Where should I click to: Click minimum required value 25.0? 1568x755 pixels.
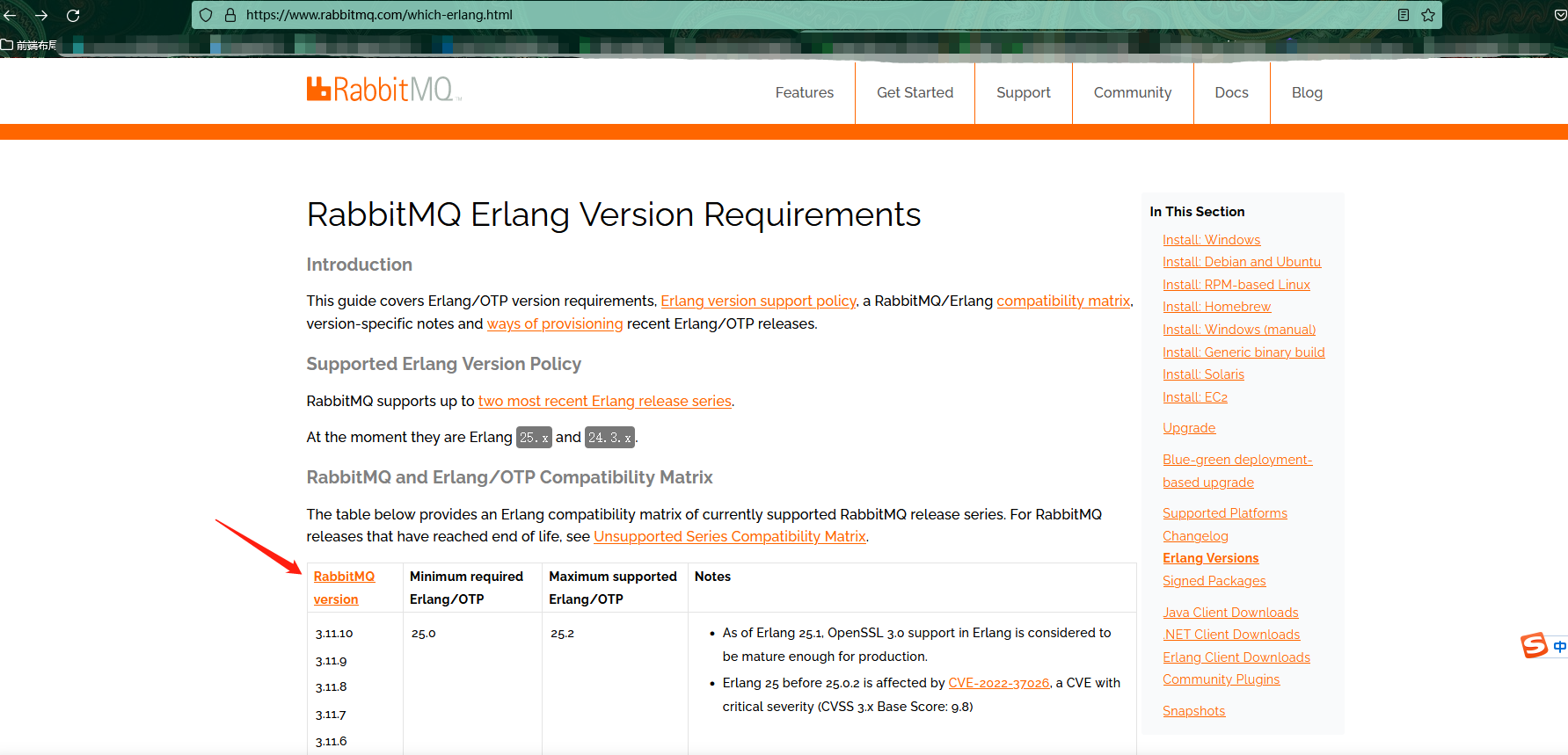pyautogui.click(x=423, y=633)
